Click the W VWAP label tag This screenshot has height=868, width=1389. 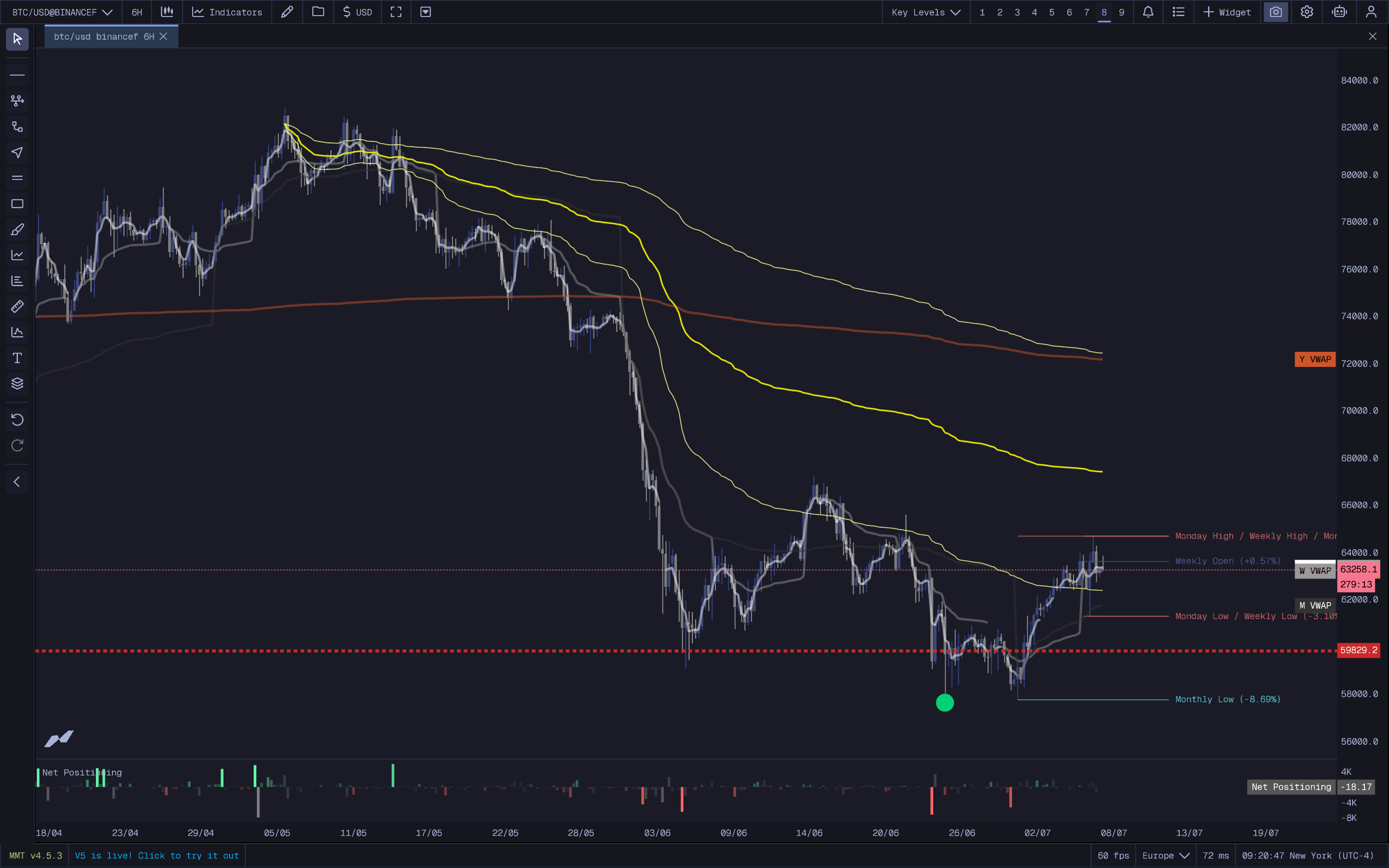coord(1315,570)
